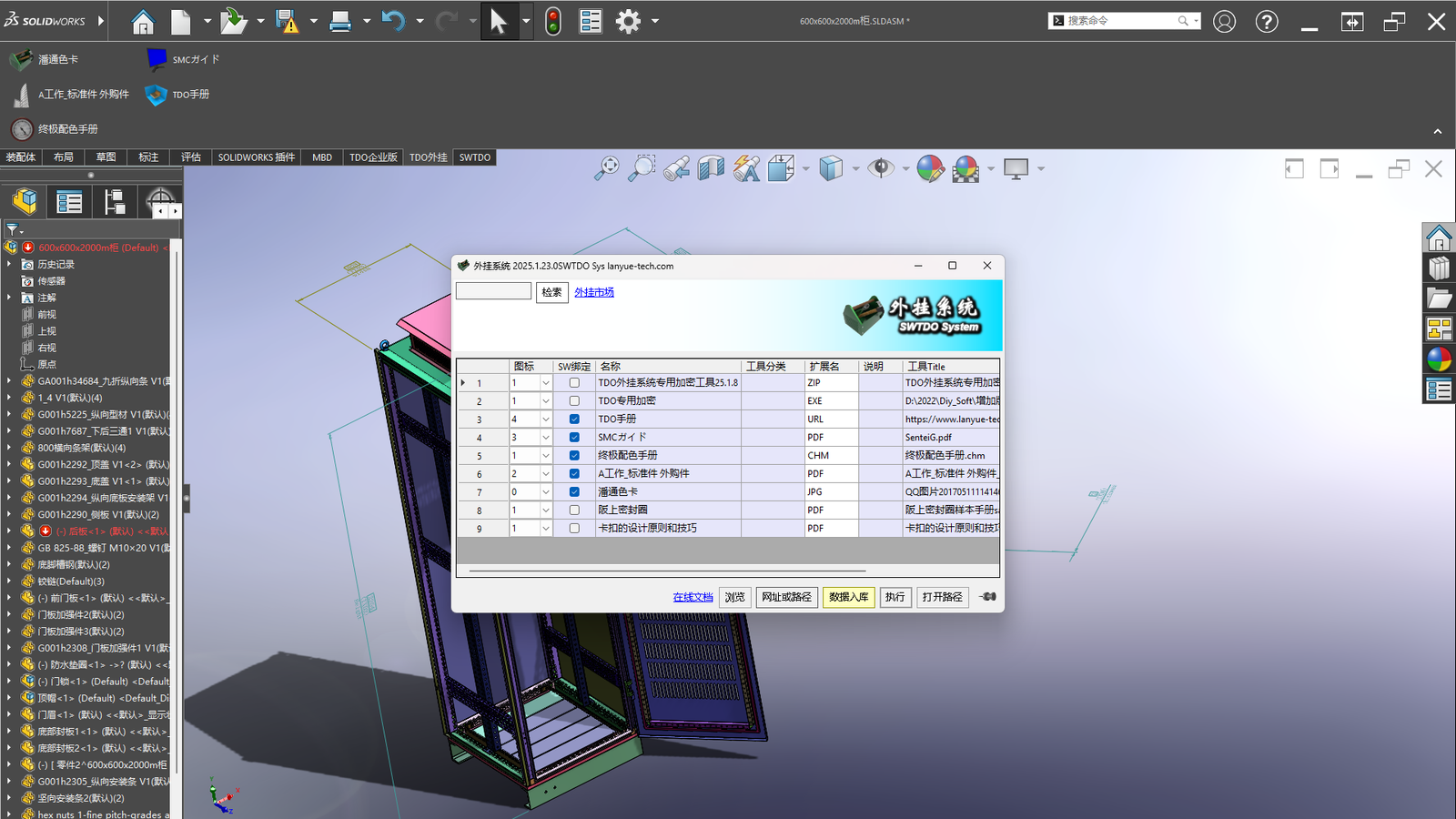
Task: Open the Options gear icon
Action: point(628,21)
